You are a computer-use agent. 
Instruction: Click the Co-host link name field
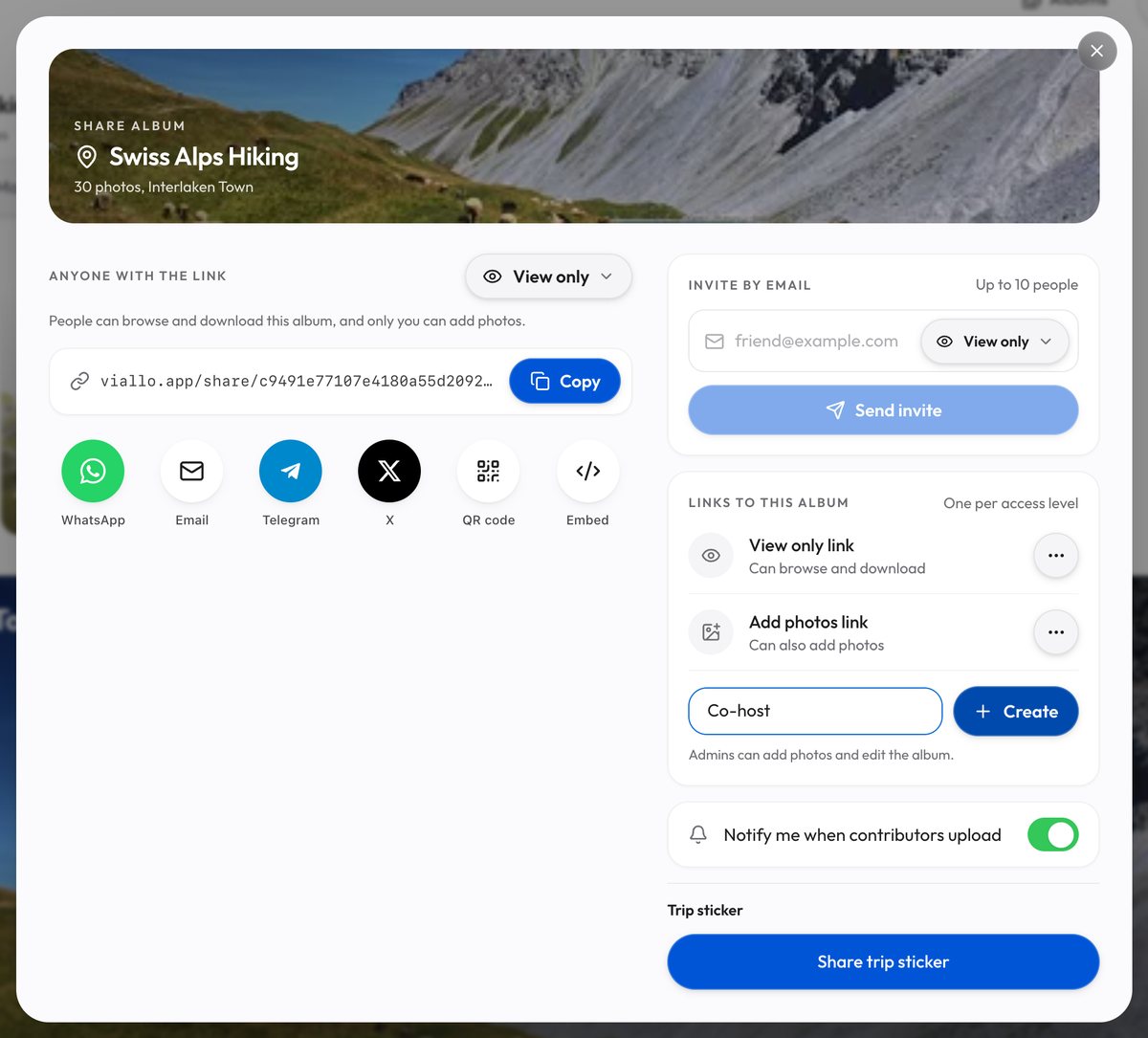click(815, 712)
